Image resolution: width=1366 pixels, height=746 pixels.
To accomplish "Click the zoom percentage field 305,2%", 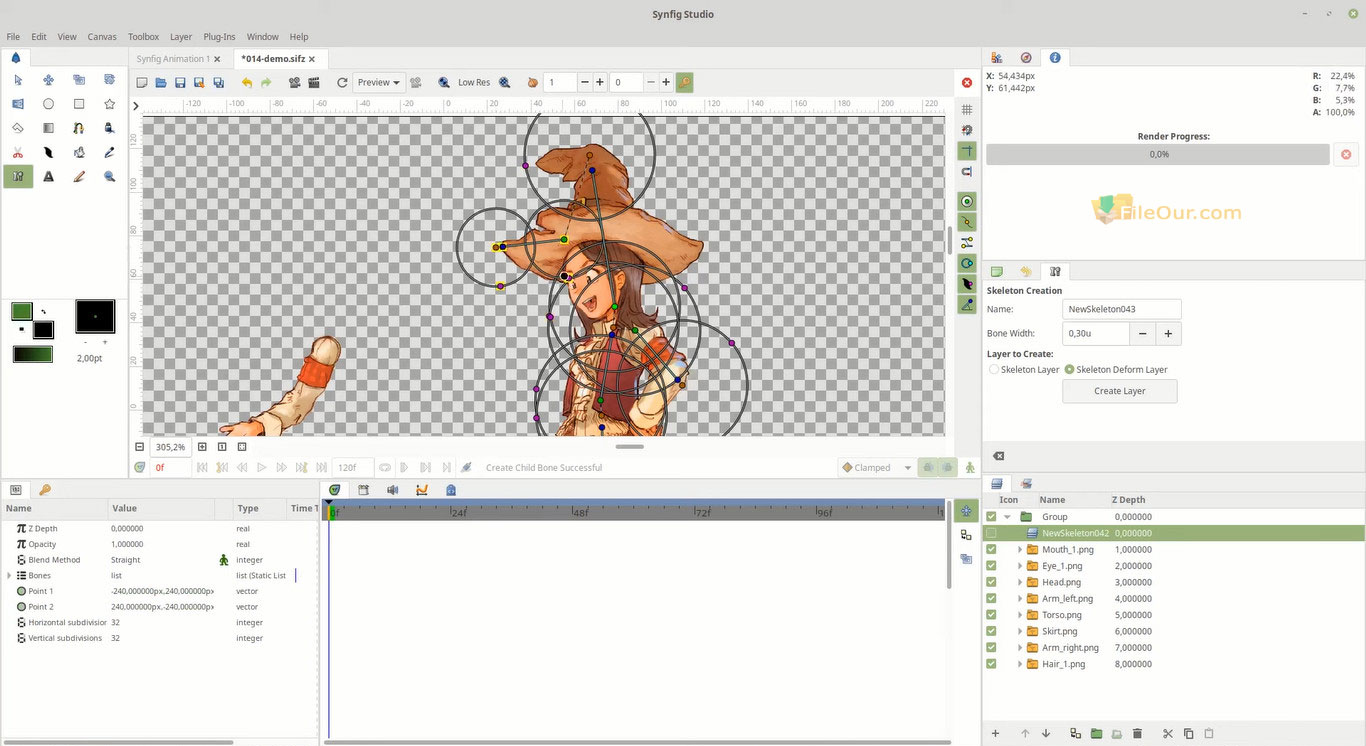I will [171, 447].
